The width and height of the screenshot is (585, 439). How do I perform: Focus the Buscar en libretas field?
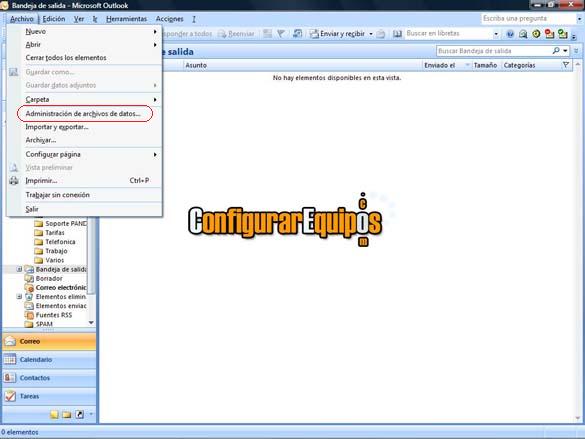point(448,34)
